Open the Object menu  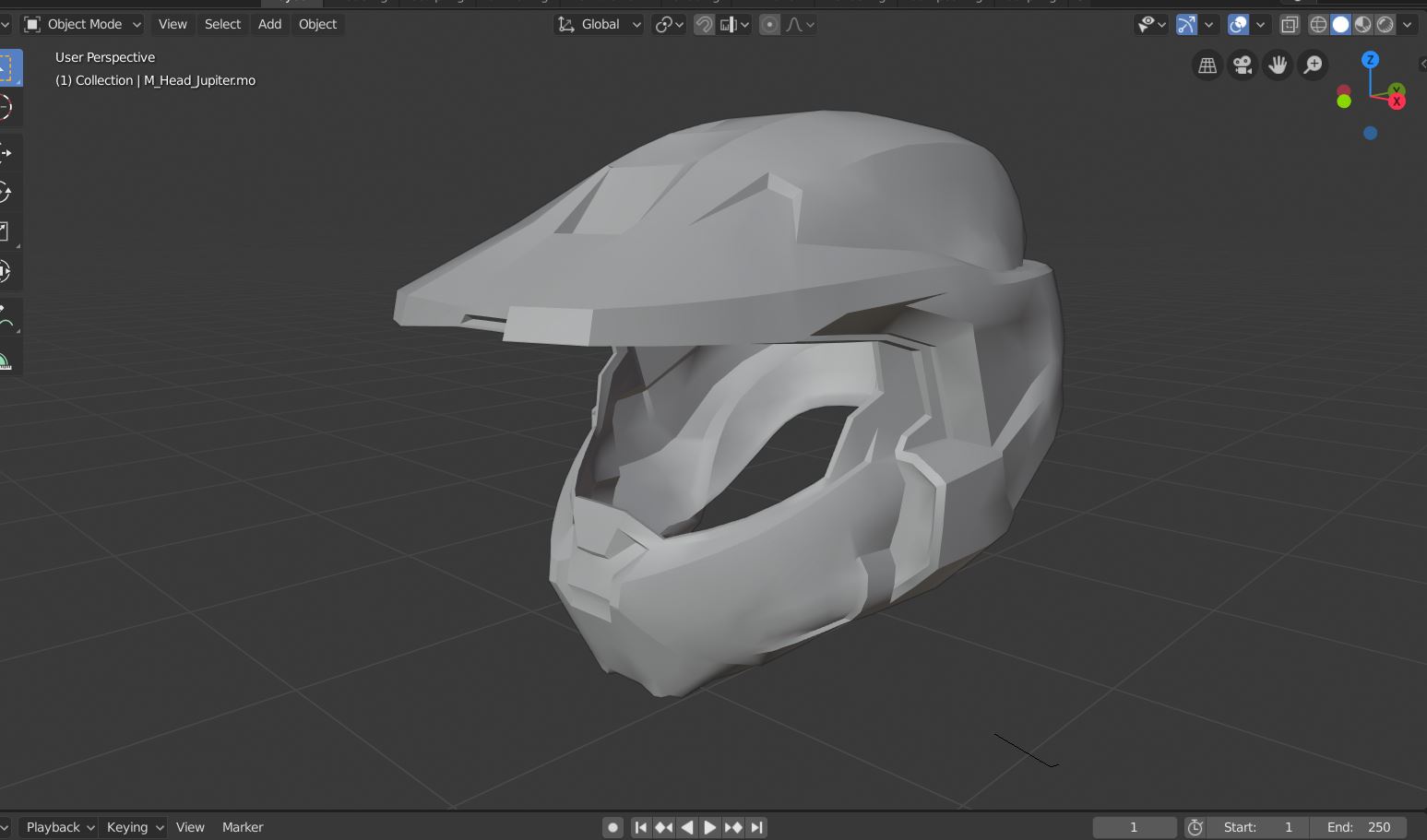point(317,25)
